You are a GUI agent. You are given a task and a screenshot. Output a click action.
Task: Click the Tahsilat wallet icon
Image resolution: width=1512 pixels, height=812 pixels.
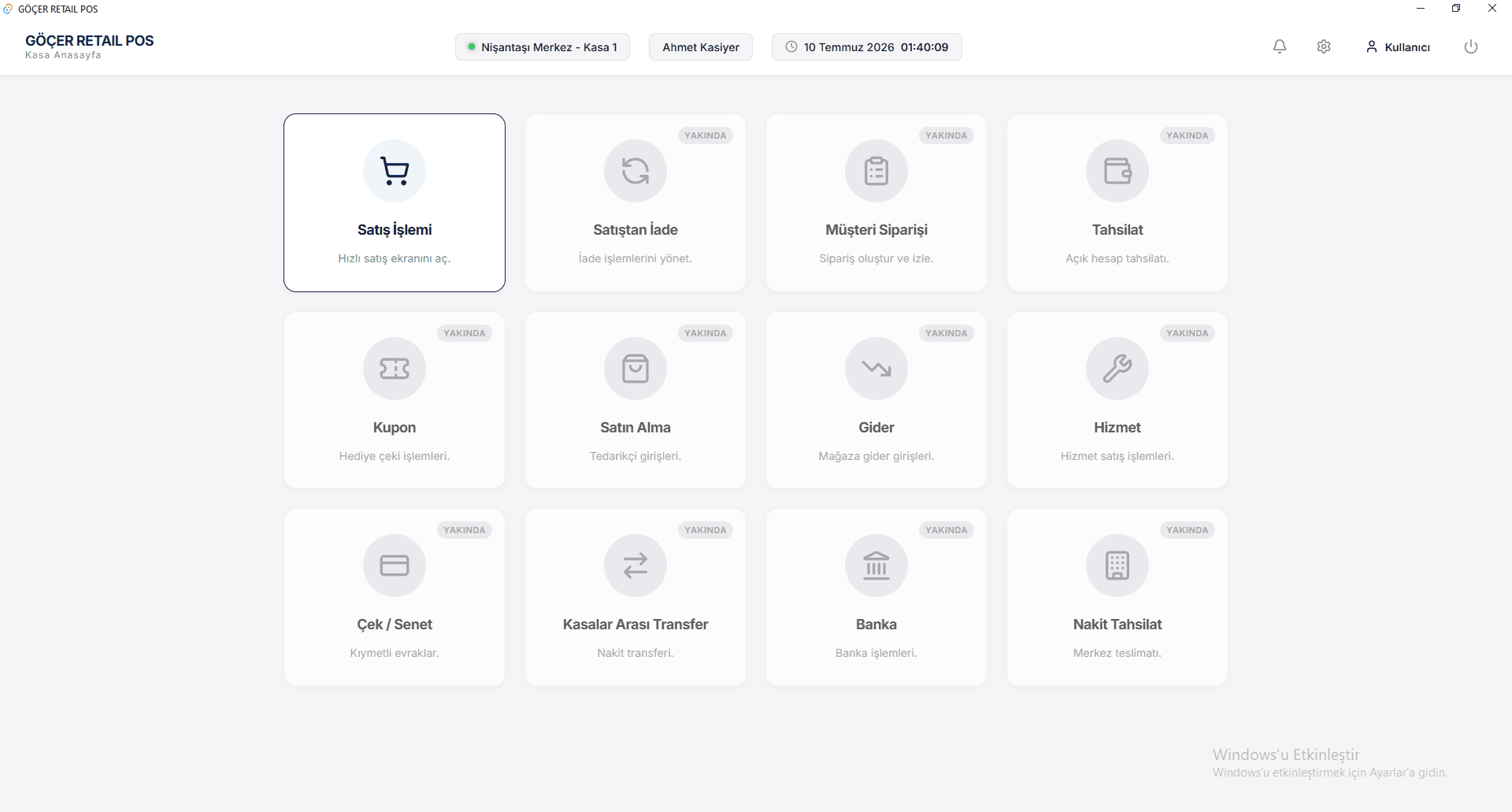1117,171
